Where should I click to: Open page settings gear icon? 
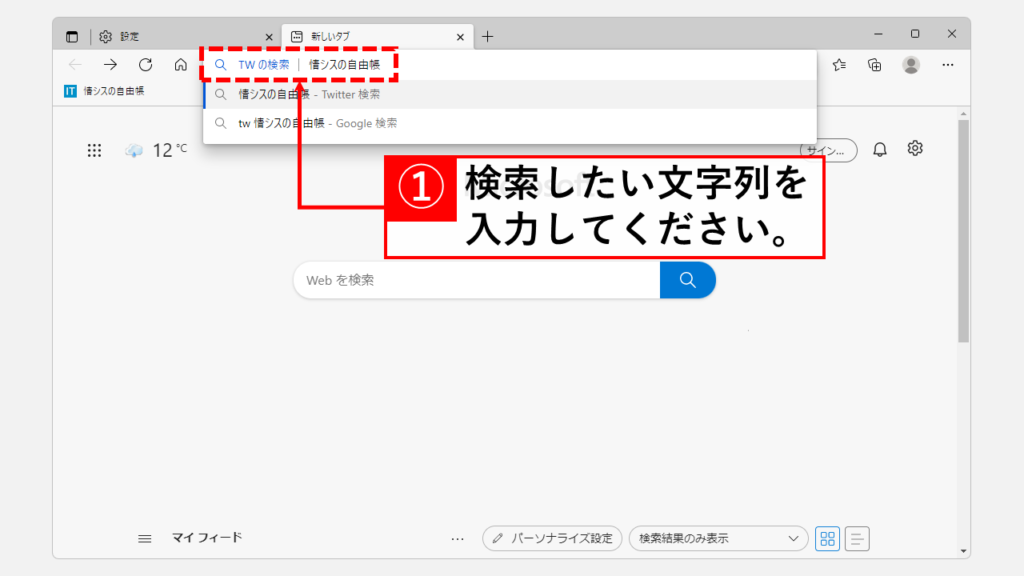[x=915, y=149]
